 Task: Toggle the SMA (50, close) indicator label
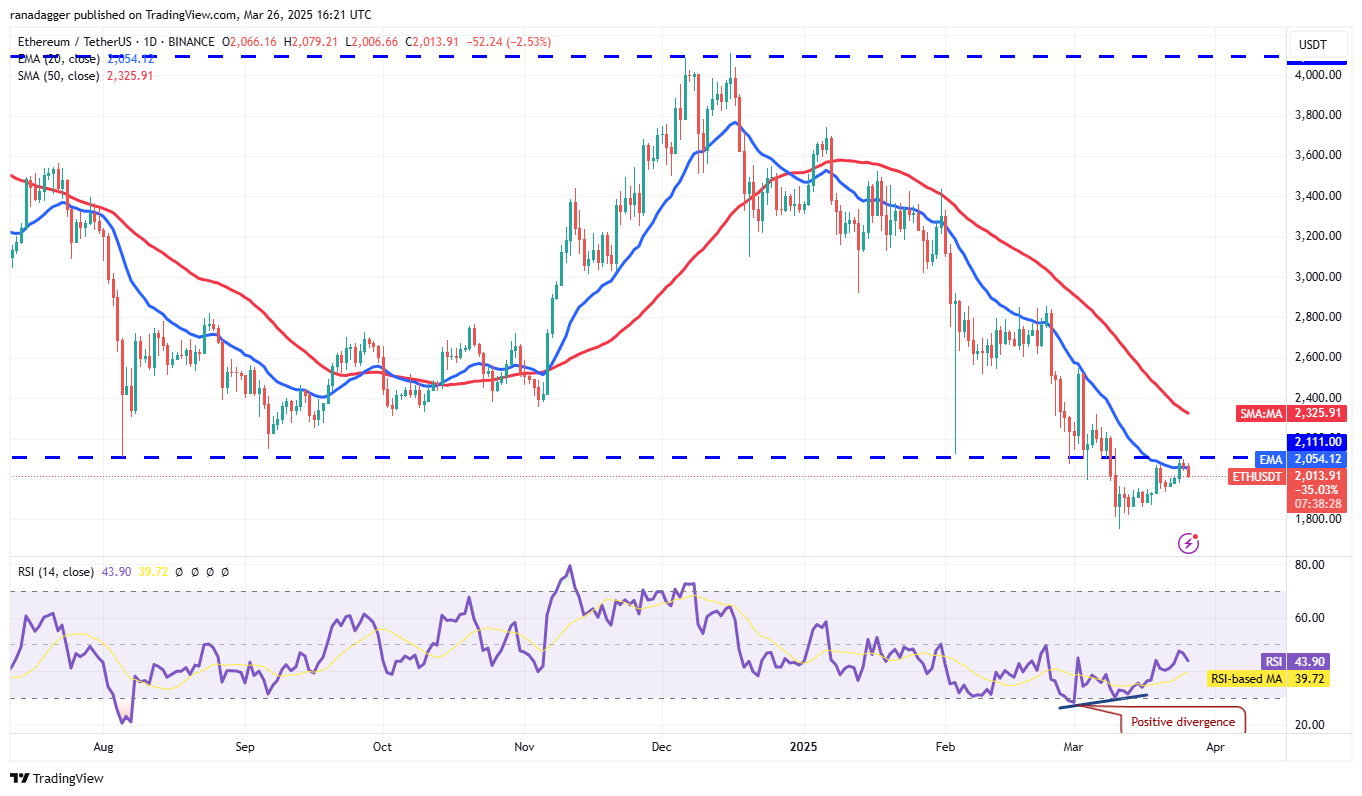point(60,76)
